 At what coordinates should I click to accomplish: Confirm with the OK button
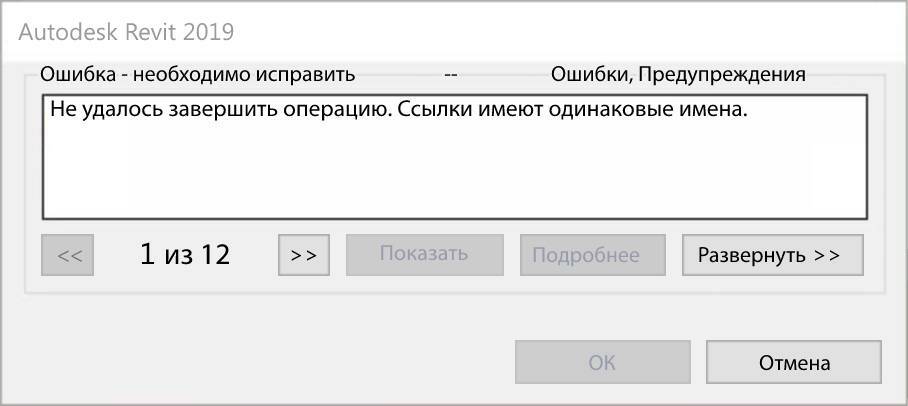602,362
